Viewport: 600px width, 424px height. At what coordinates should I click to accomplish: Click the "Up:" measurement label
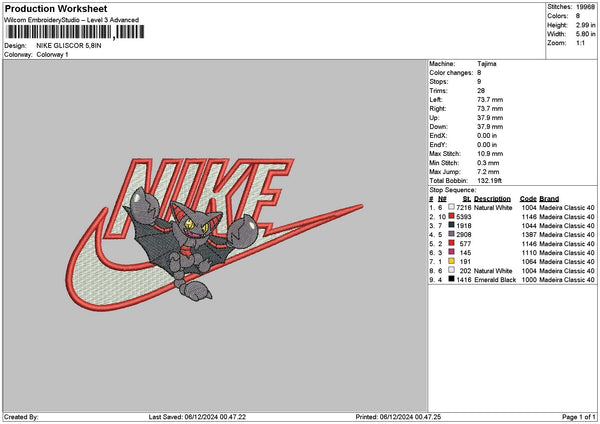point(434,118)
